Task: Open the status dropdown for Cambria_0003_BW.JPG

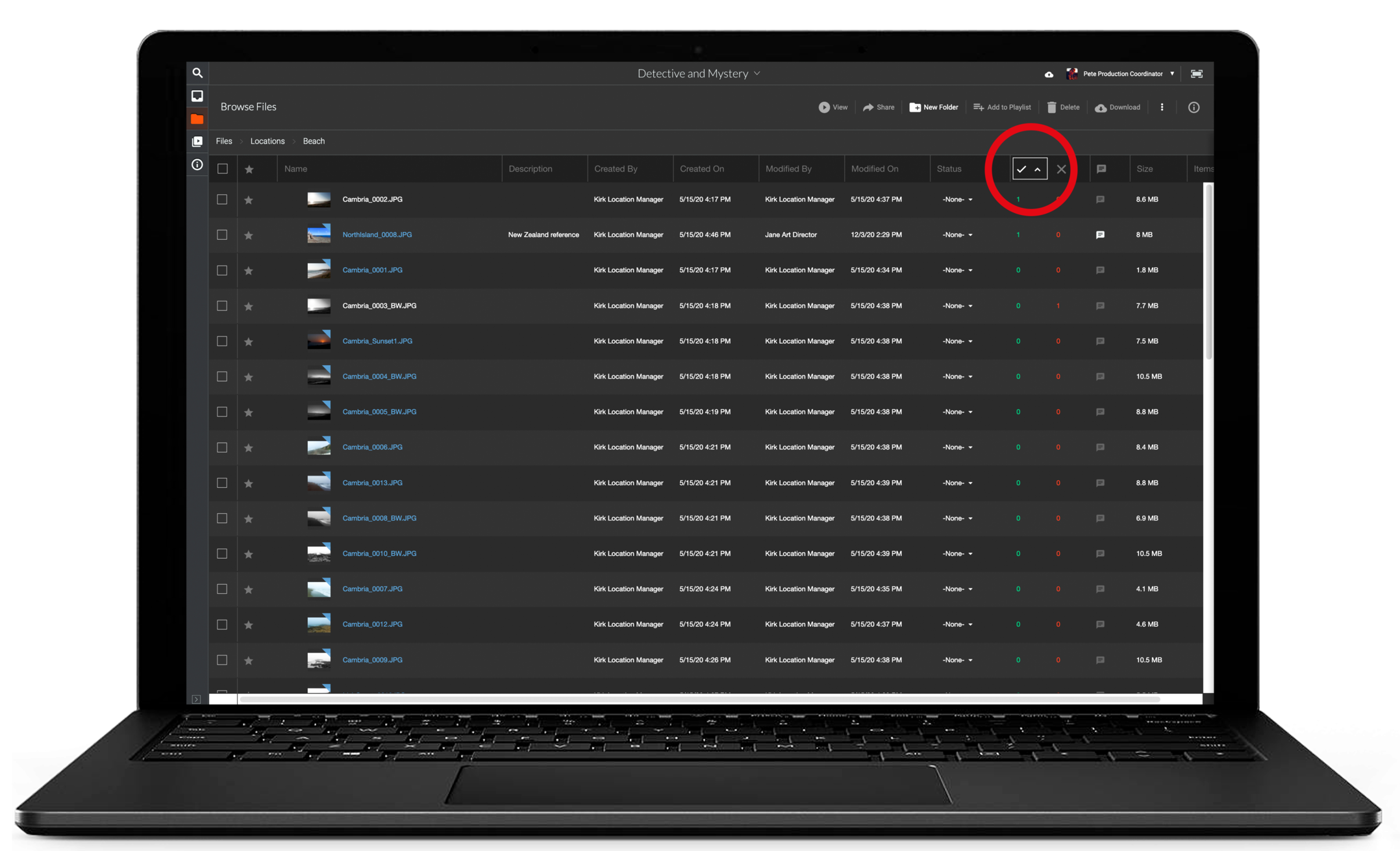Action: 958,306
